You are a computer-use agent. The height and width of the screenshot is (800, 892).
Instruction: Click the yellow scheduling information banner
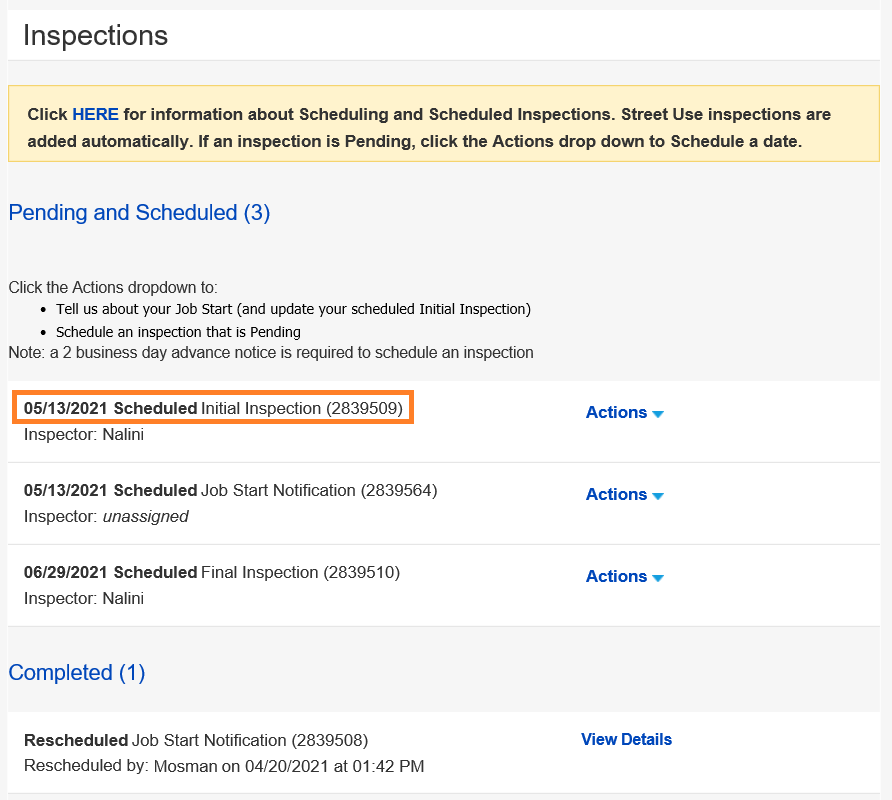446,124
